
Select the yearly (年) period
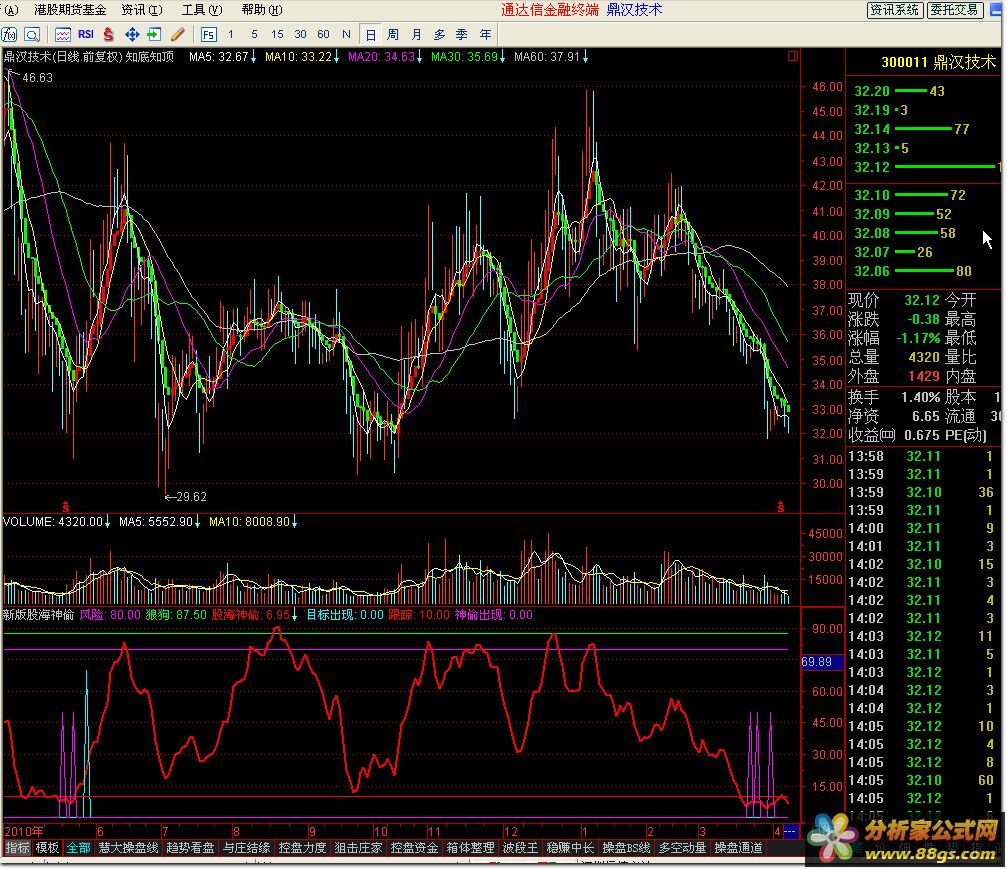pos(486,35)
